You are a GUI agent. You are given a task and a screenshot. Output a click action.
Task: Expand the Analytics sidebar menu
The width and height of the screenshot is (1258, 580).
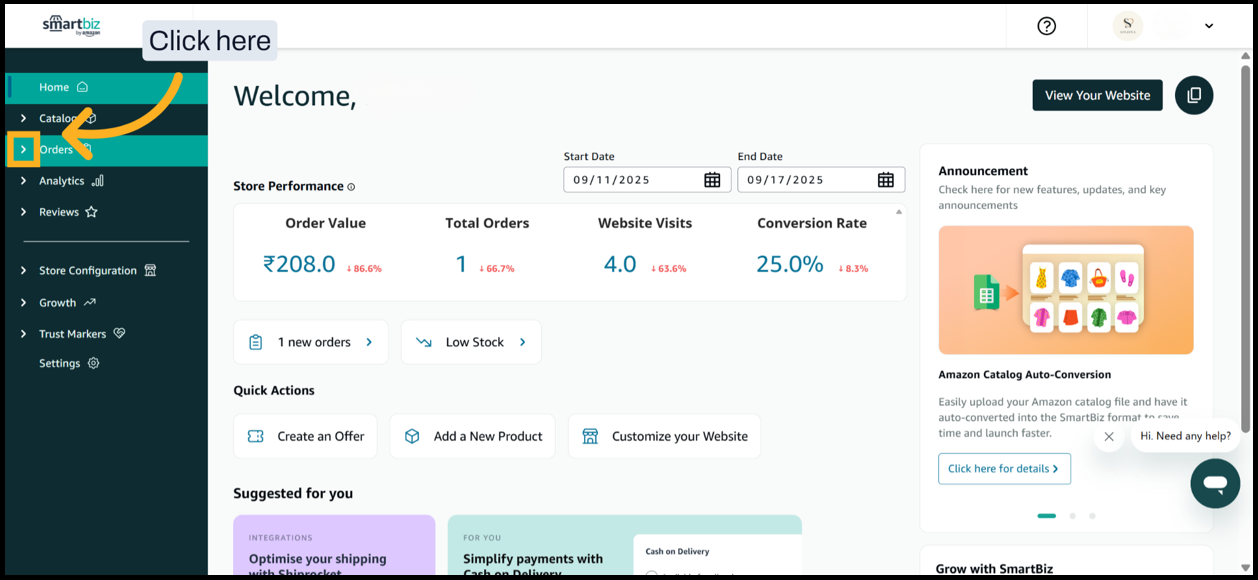point(23,181)
